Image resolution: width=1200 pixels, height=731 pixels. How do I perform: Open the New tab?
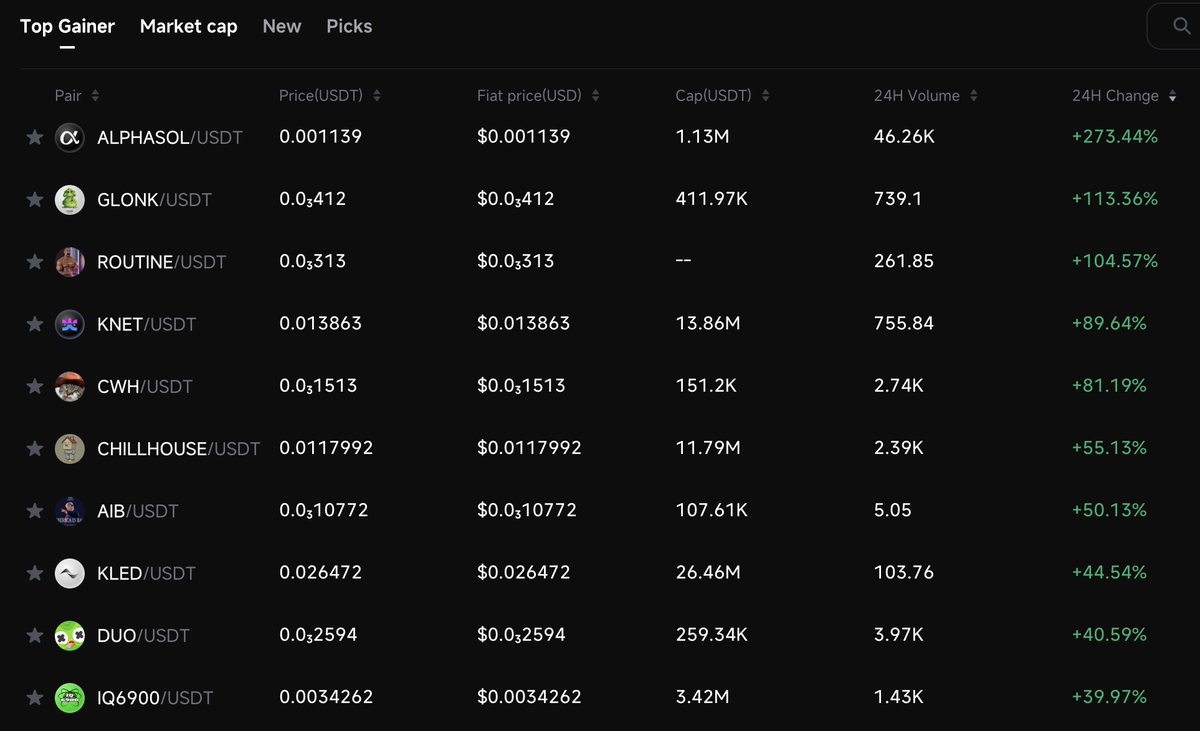pyautogui.click(x=282, y=27)
